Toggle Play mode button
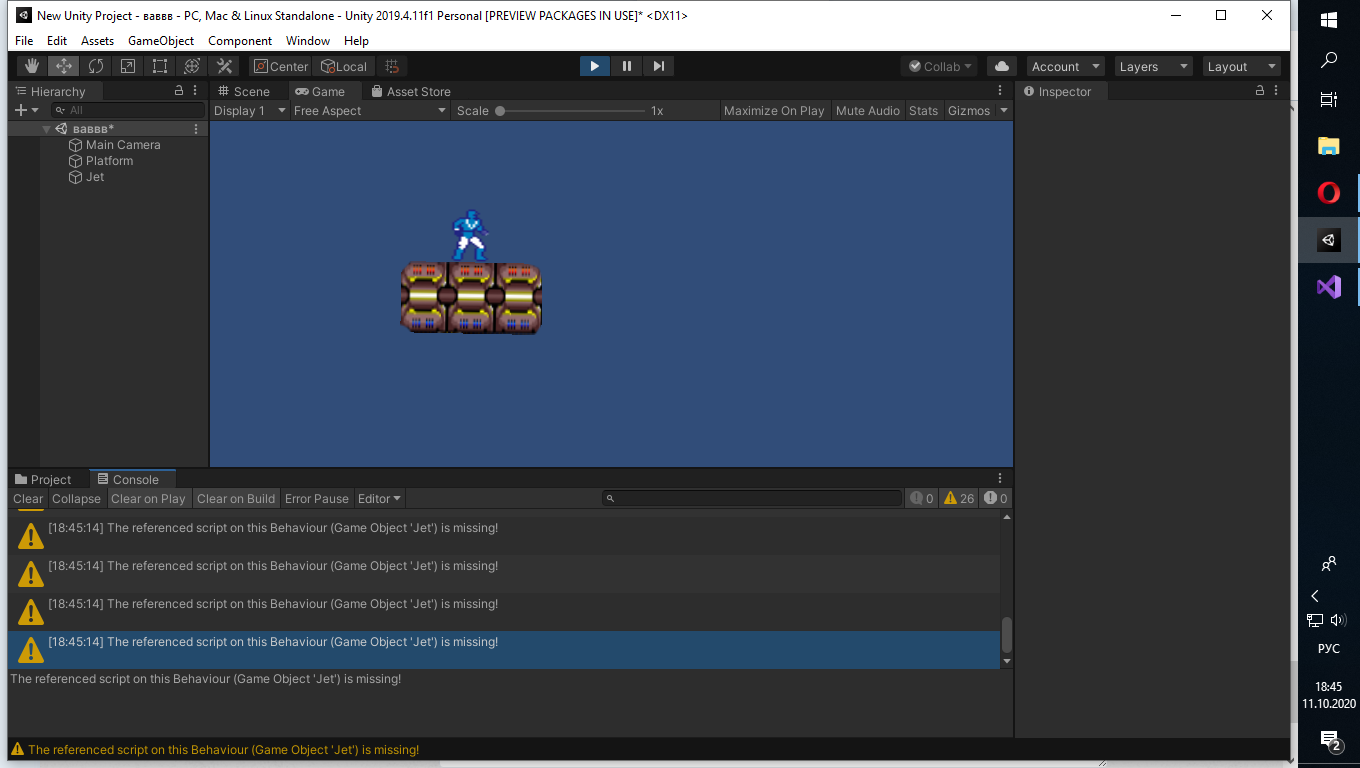 [594, 66]
